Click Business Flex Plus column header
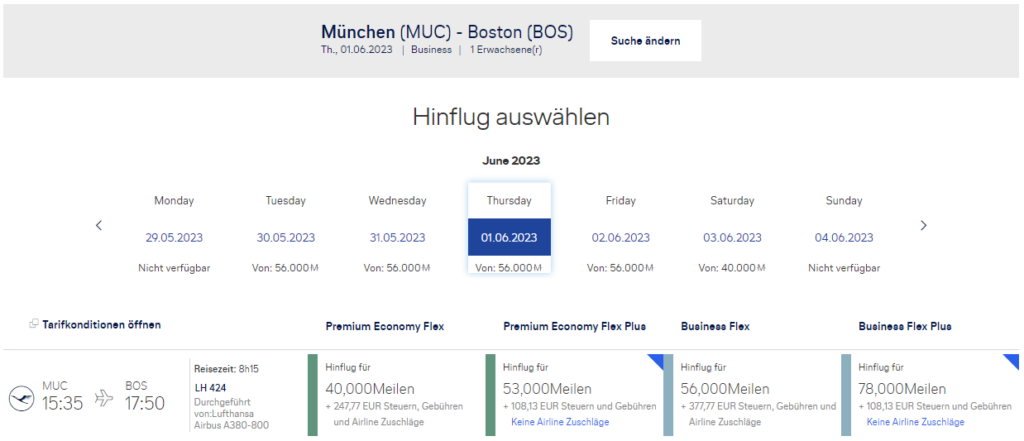Image resolution: width=1024 pixels, height=441 pixels. click(x=905, y=326)
